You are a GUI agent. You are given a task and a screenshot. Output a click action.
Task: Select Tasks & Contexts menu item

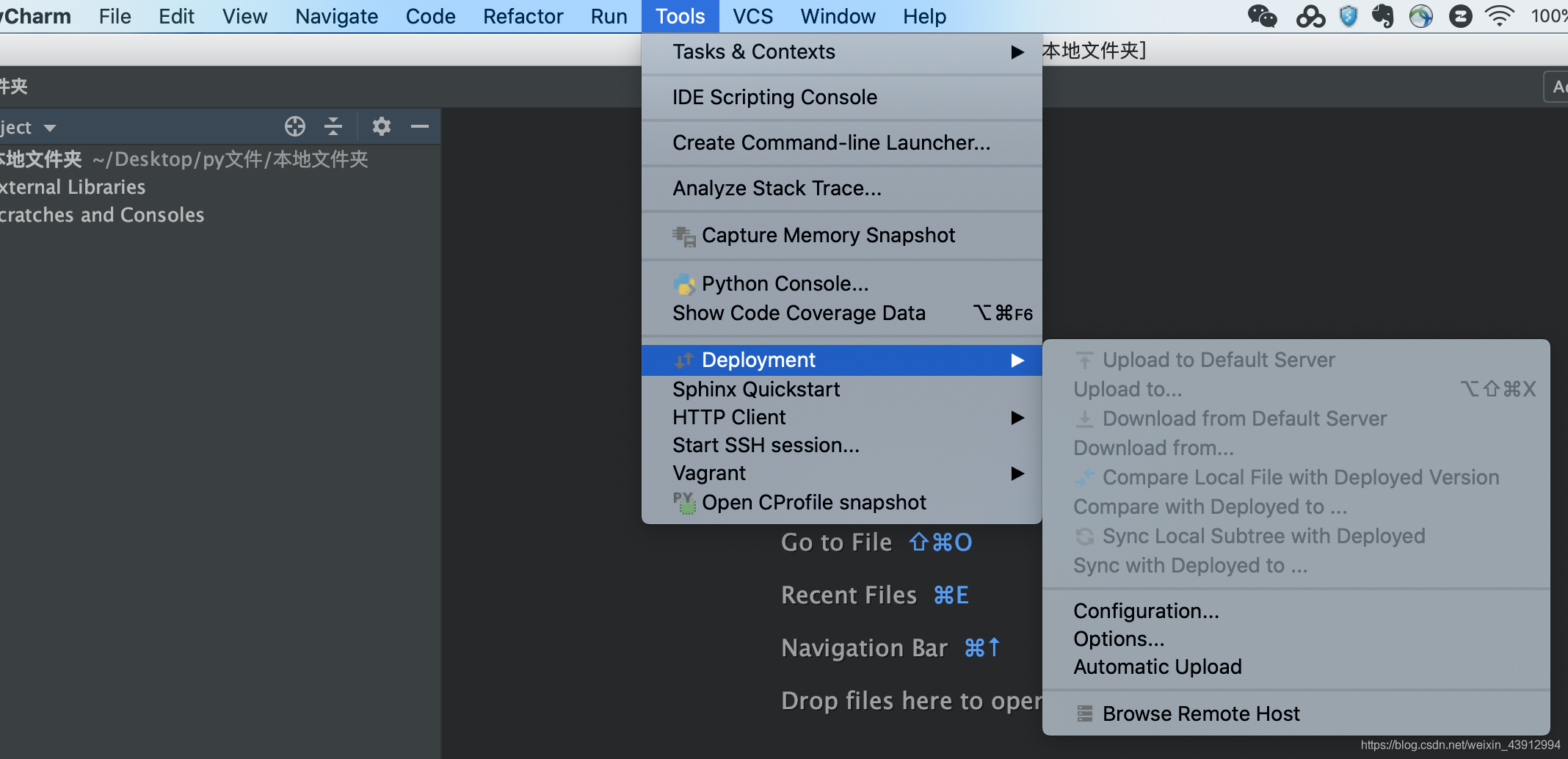click(x=842, y=52)
